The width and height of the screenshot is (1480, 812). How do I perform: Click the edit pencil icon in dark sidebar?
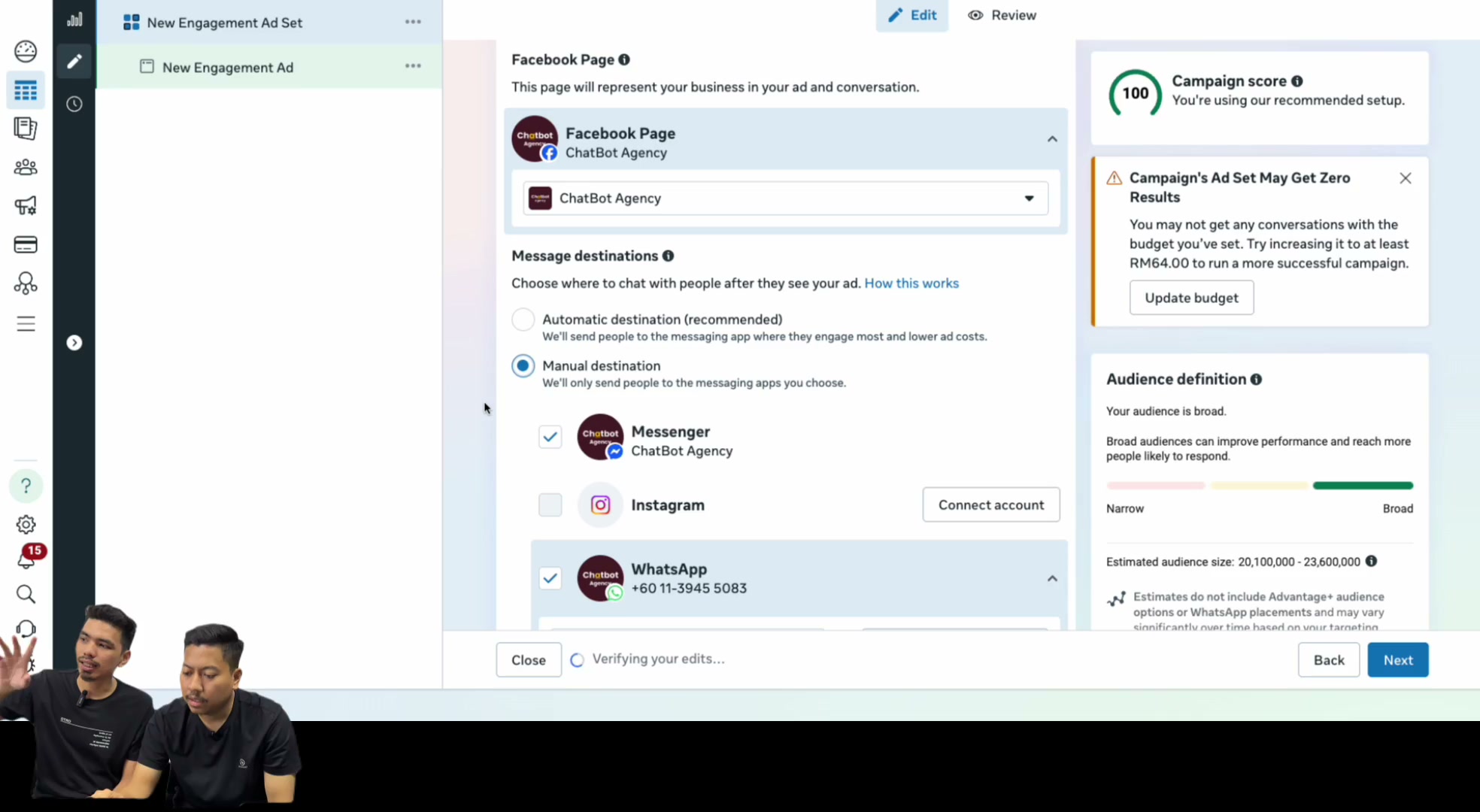74,61
